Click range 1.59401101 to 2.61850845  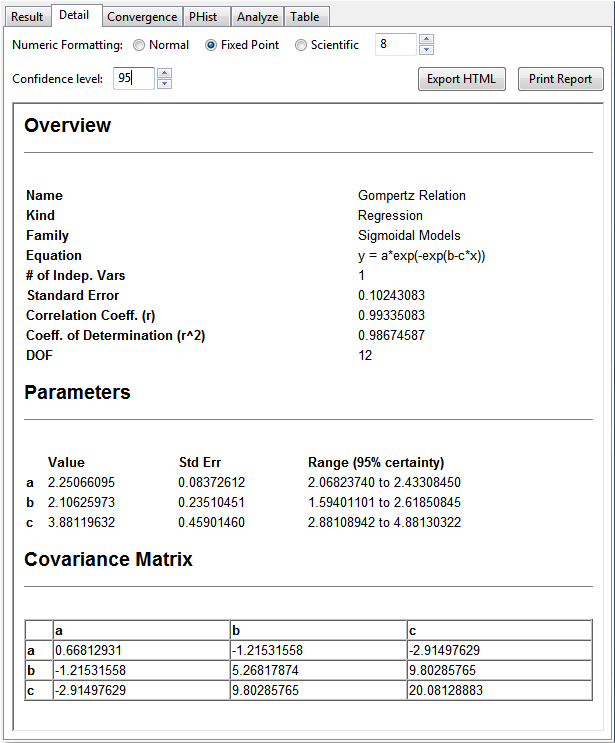tap(384, 502)
